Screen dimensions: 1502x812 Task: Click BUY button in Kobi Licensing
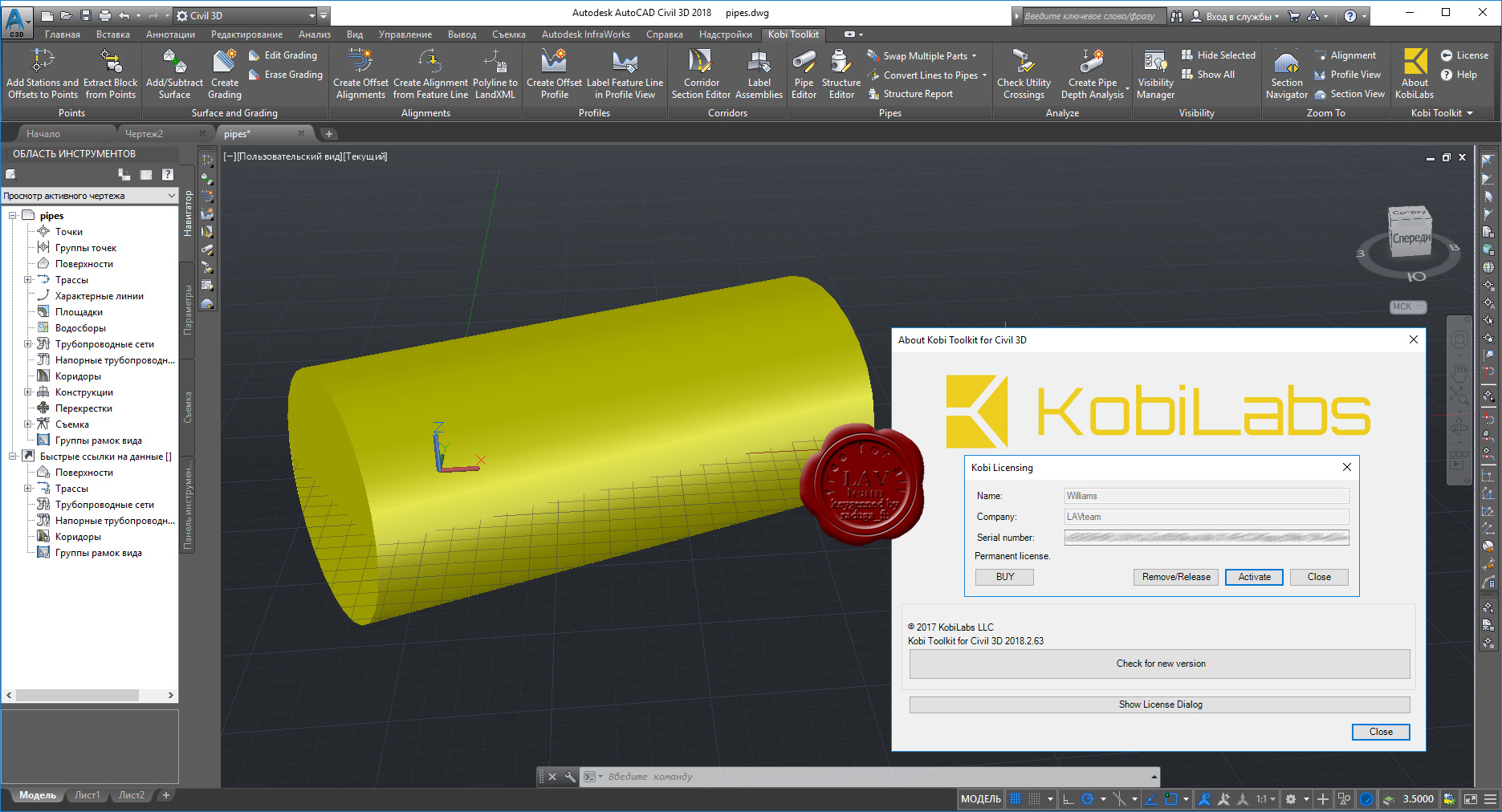(1004, 577)
